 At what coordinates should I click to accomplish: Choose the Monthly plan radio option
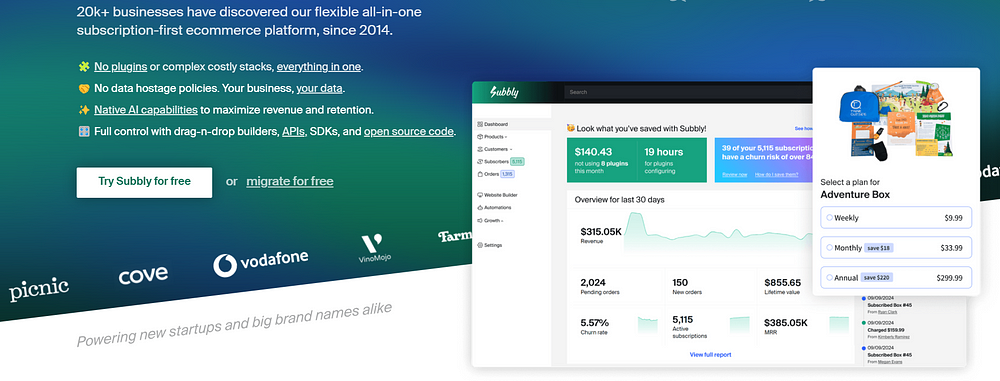click(829, 248)
